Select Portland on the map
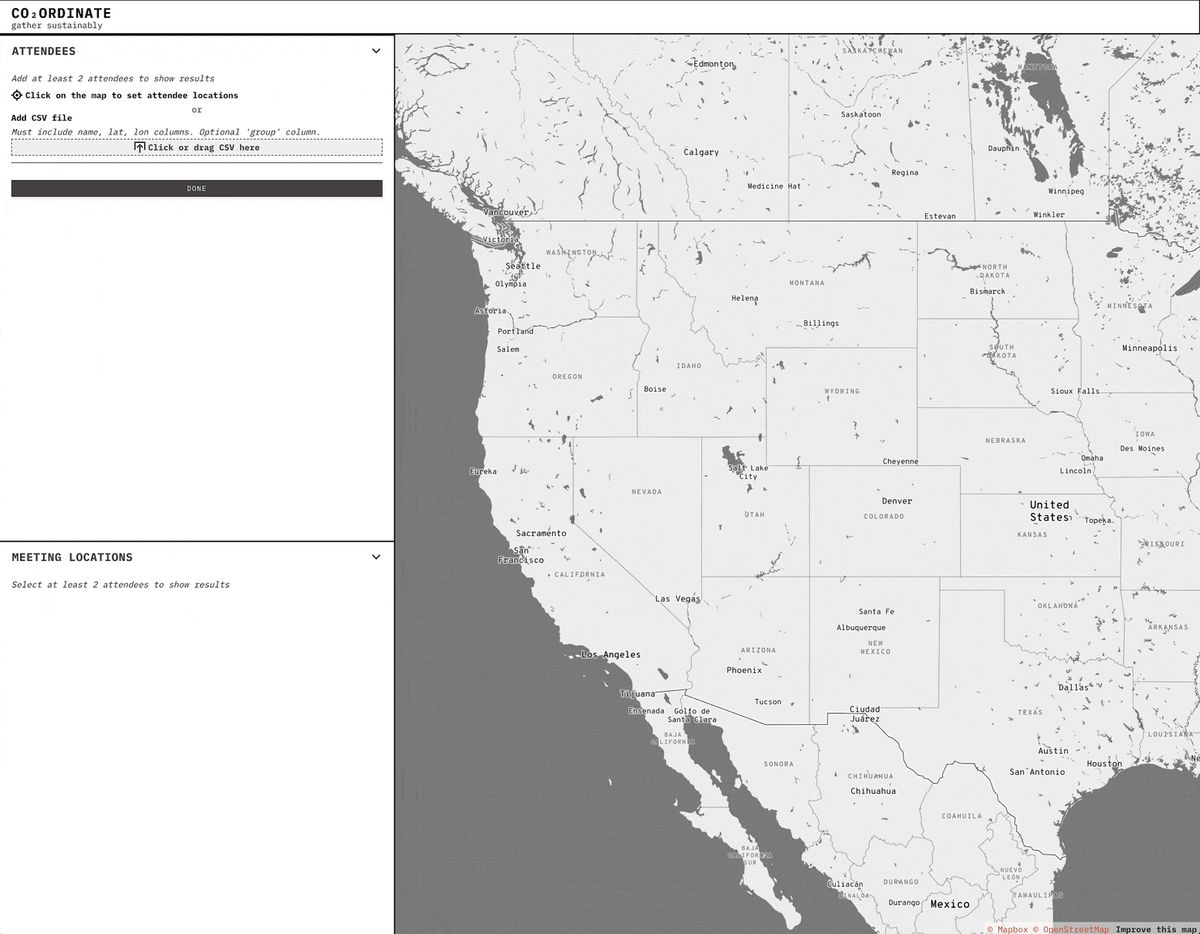This screenshot has height=934, width=1200. coord(516,331)
